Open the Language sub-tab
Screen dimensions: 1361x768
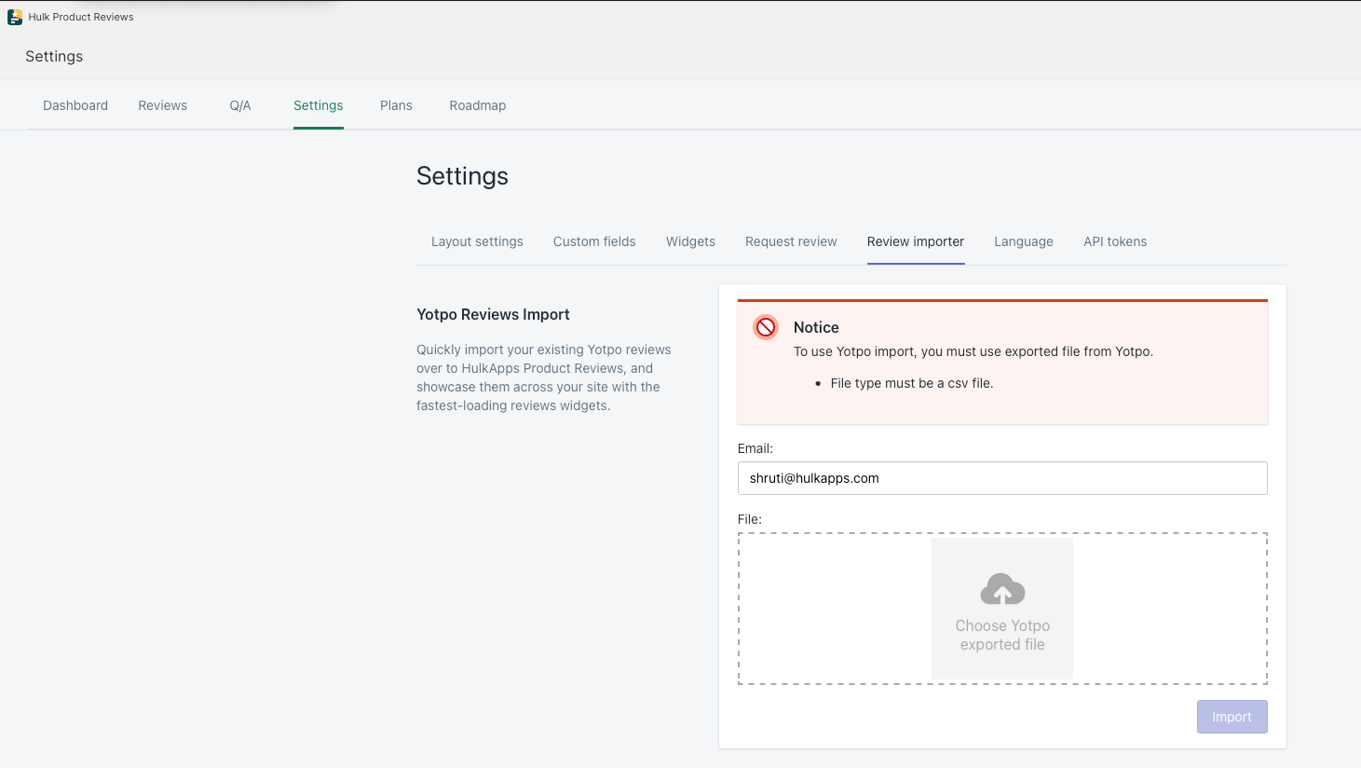point(1023,241)
